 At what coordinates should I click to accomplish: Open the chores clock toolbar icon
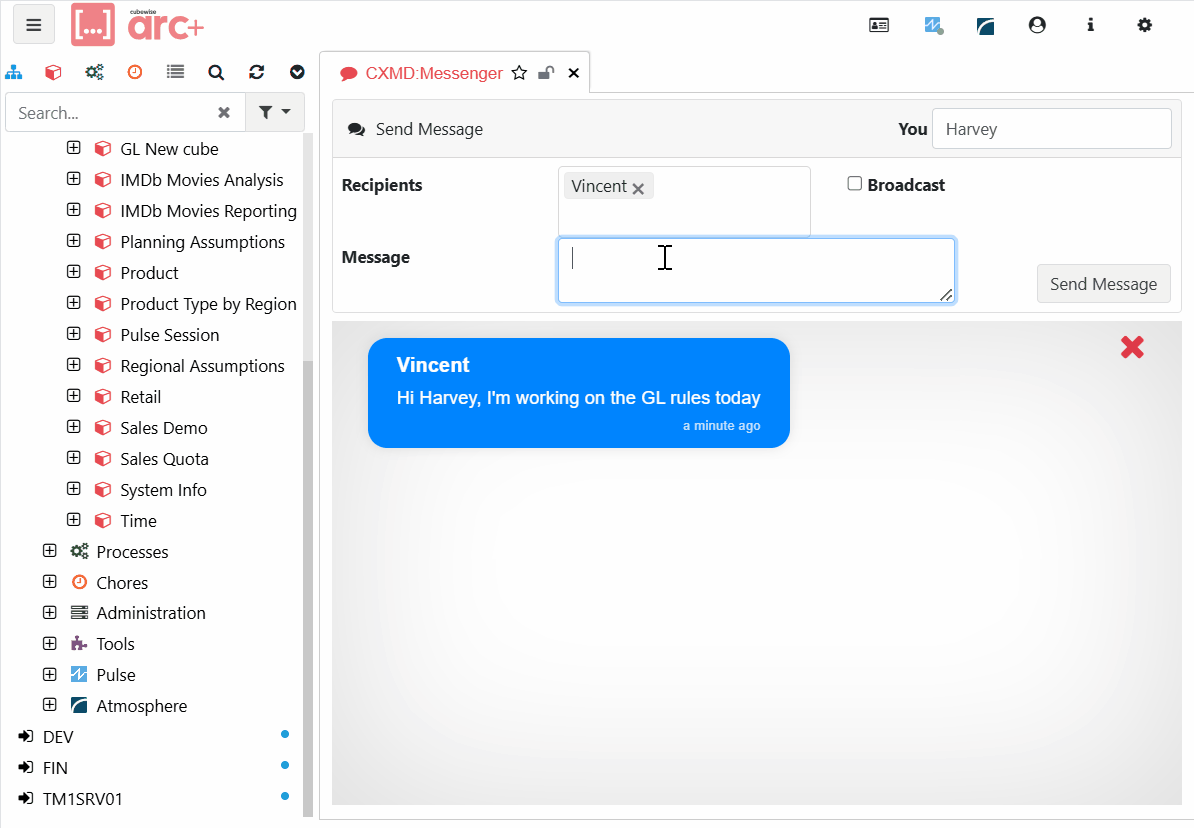pos(135,72)
